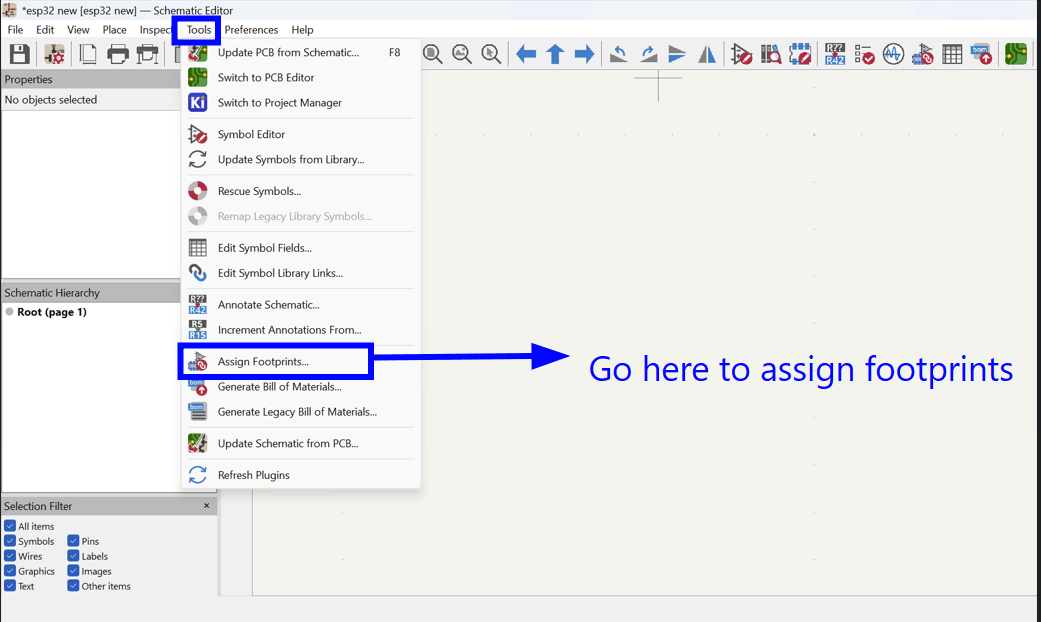Select Annotate Schematic in Tools menu
1041x622 pixels.
[x=301, y=305]
